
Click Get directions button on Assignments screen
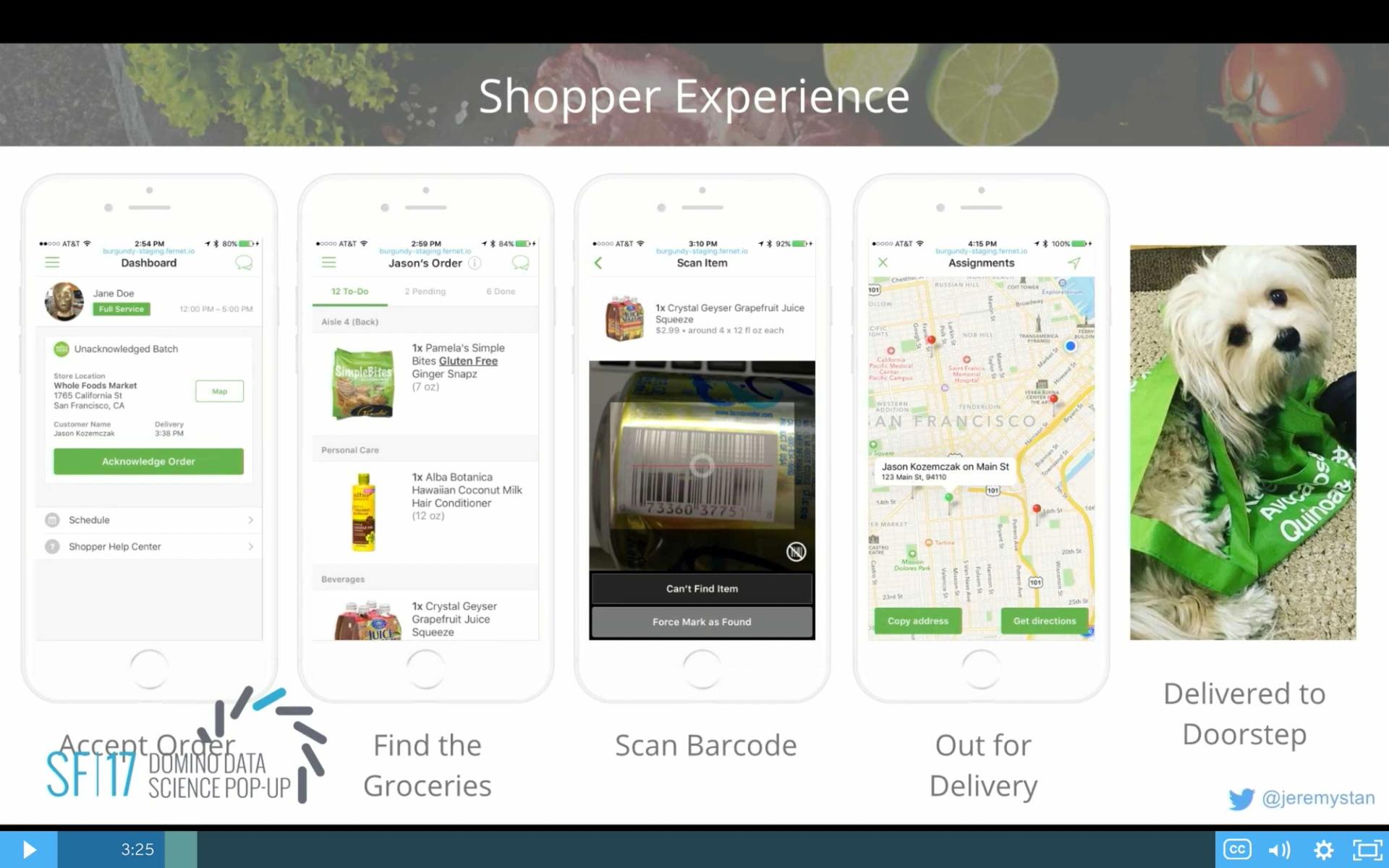coord(1045,621)
